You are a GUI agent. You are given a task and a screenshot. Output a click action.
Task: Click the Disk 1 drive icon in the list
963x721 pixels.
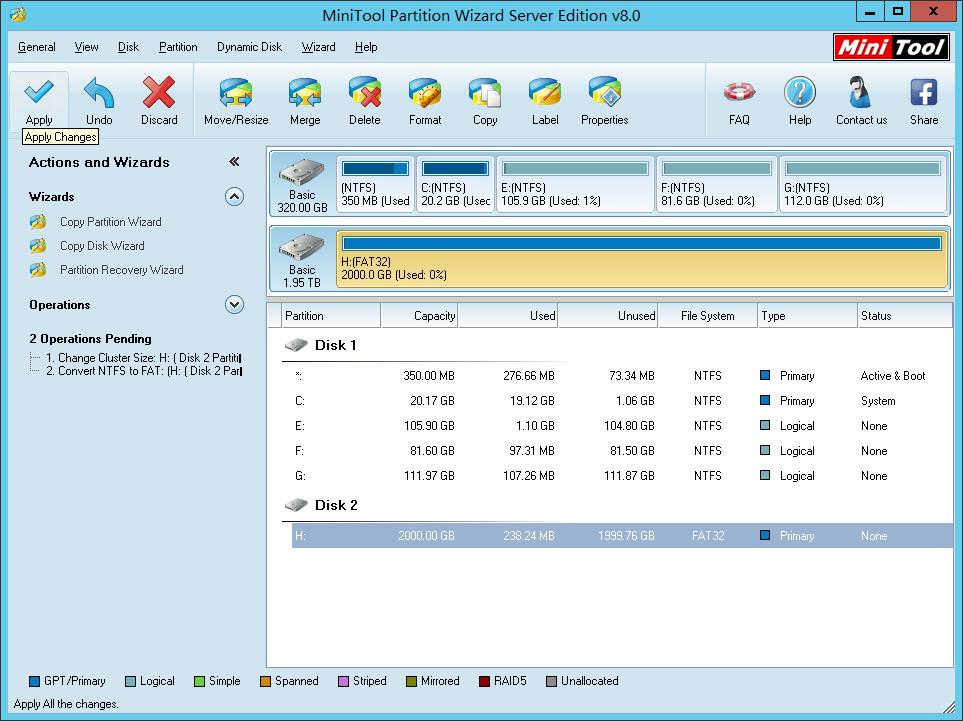(296, 345)
